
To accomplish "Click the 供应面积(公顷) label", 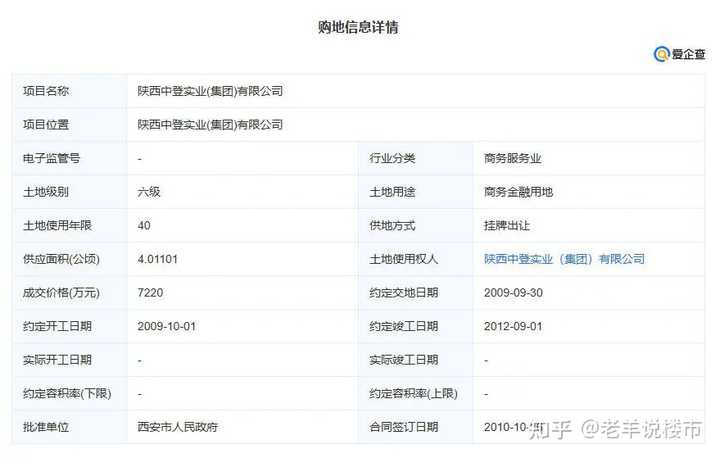I will [x=61, y=259].
